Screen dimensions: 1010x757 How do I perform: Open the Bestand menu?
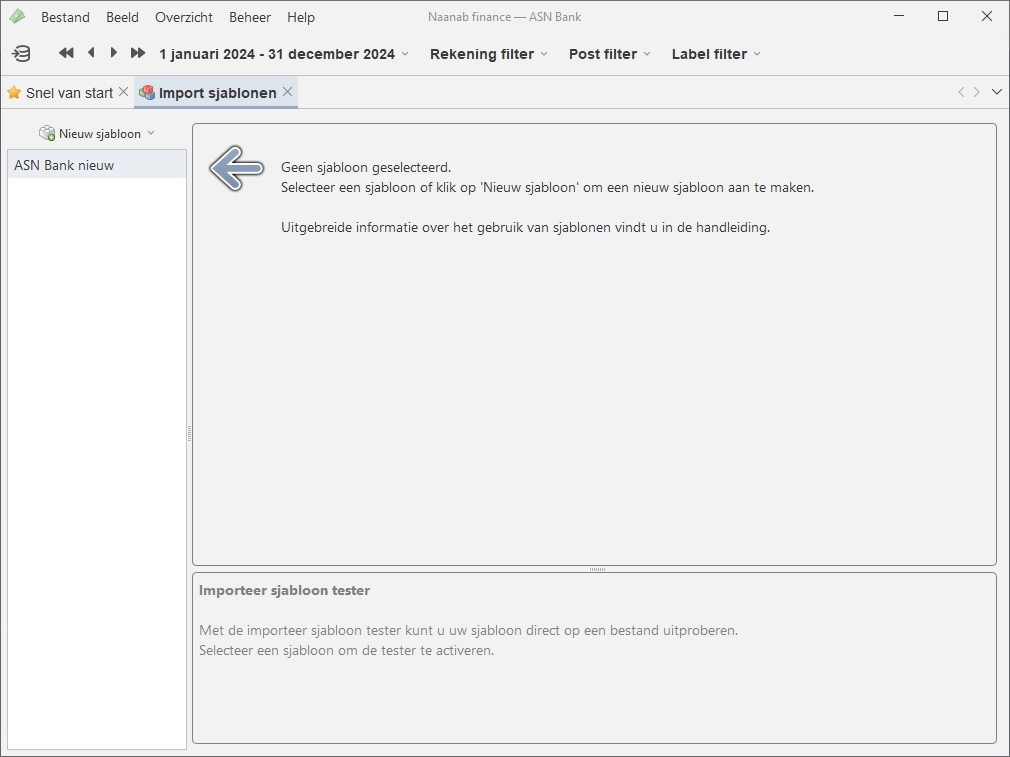coord(65,17)
